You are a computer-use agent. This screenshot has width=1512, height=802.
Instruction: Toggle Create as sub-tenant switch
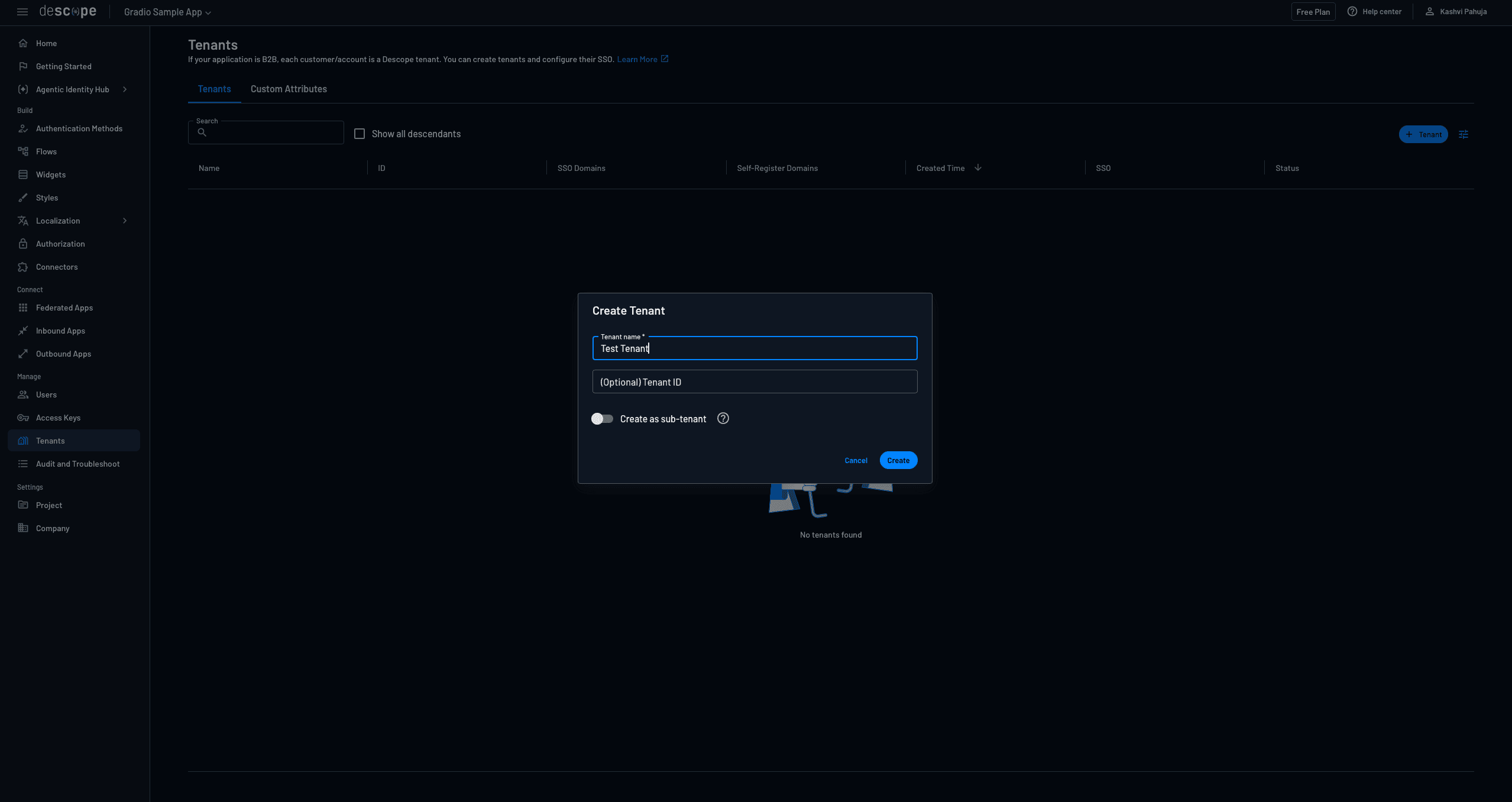coord(601,418)
